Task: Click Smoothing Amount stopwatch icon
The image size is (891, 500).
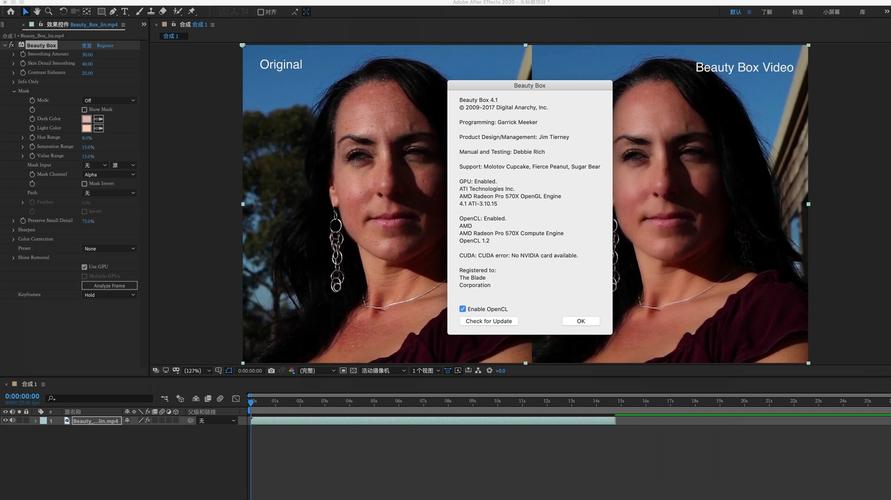Action: tap(23, 54)
